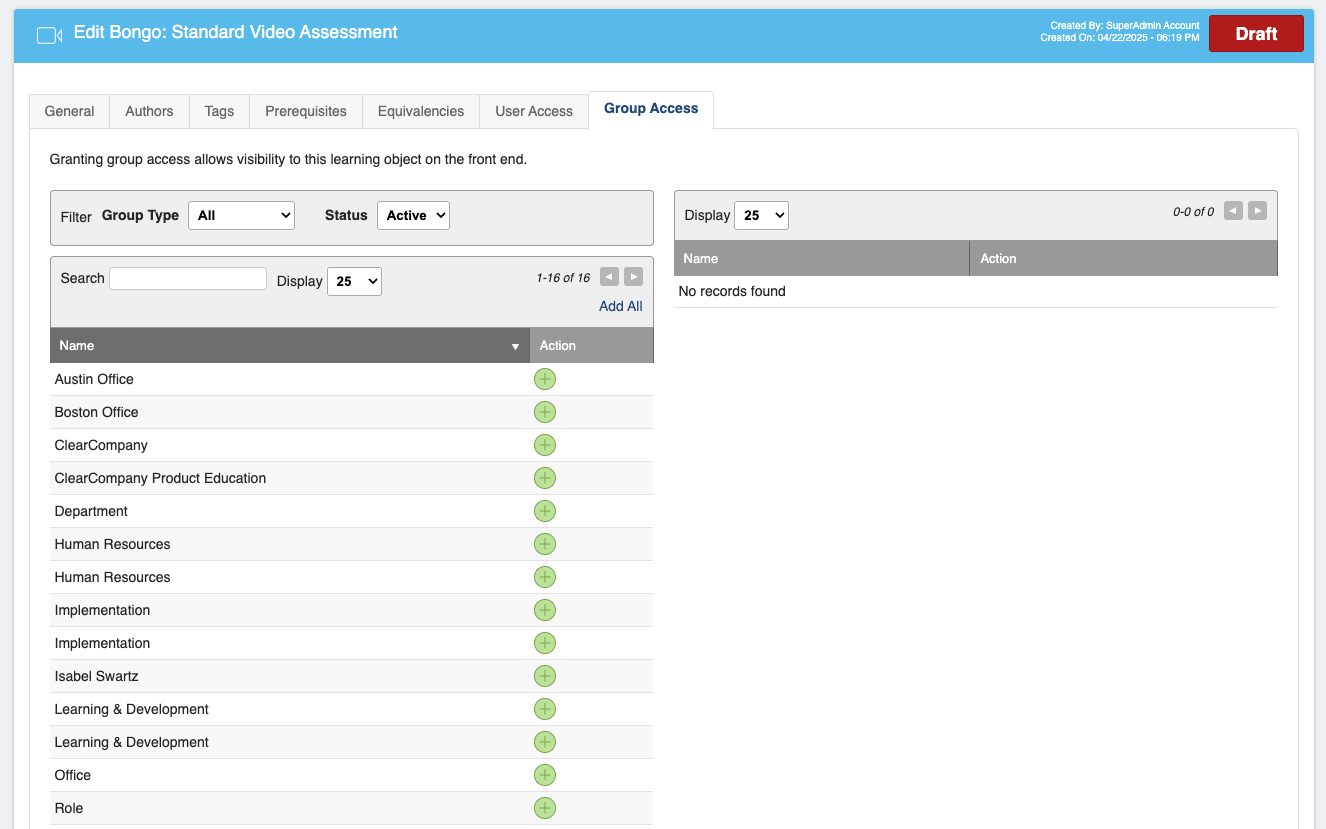Viewport: 1326px width, 829px height.
Task: Switch to the General tab
Action: coord(70,111)
